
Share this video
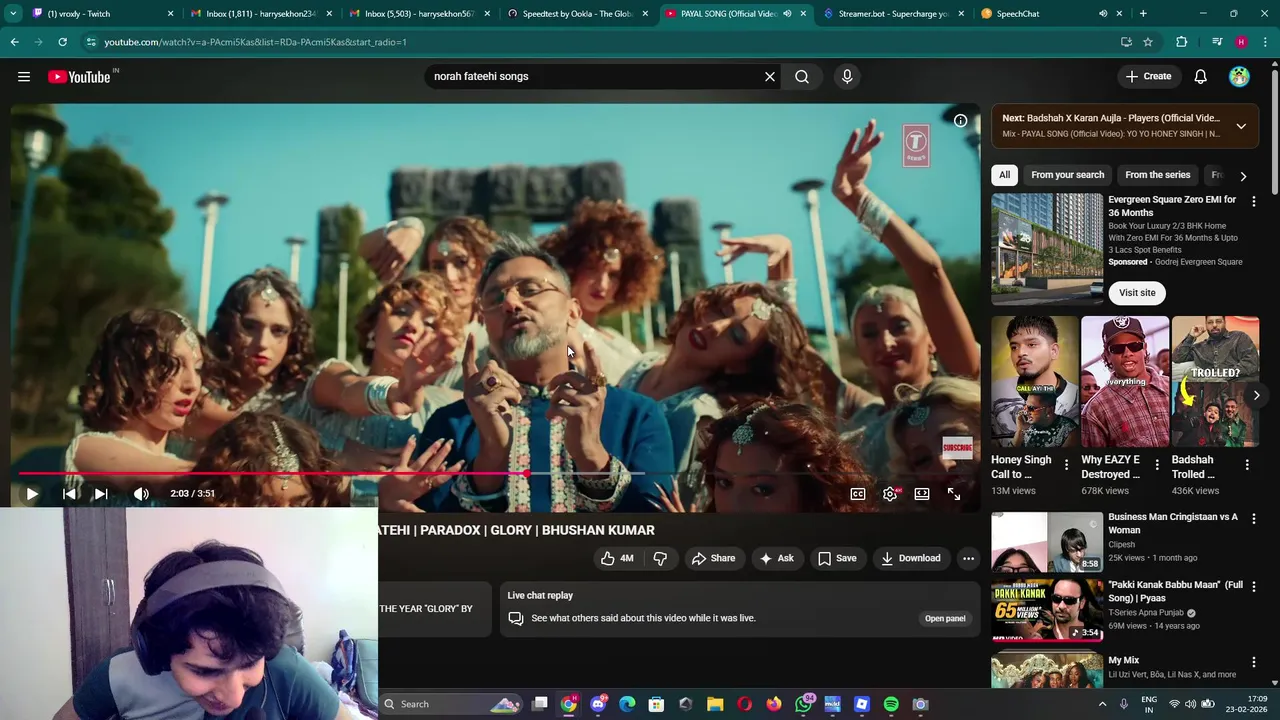713,558
